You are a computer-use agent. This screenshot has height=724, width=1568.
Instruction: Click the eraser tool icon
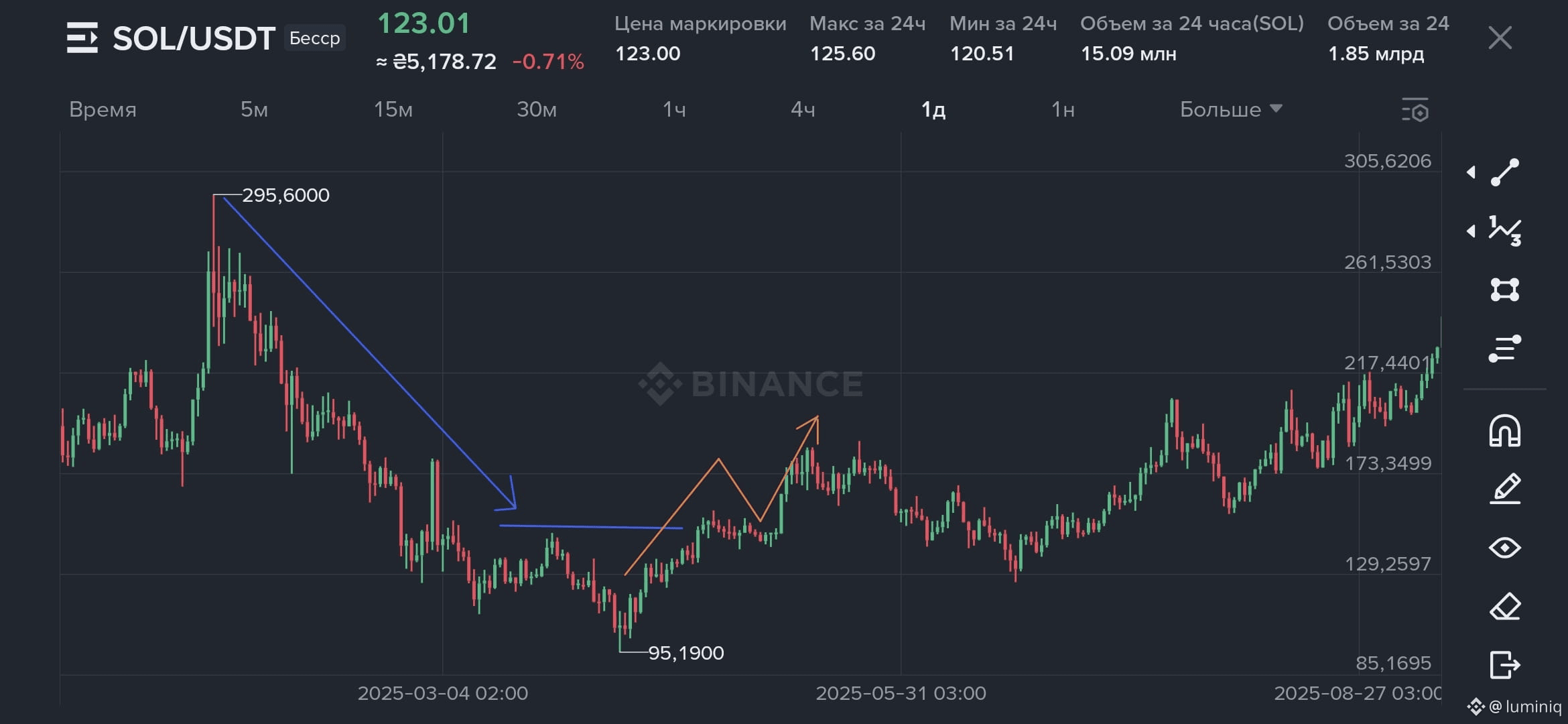pyautogui.click(x=1504, y=607)
